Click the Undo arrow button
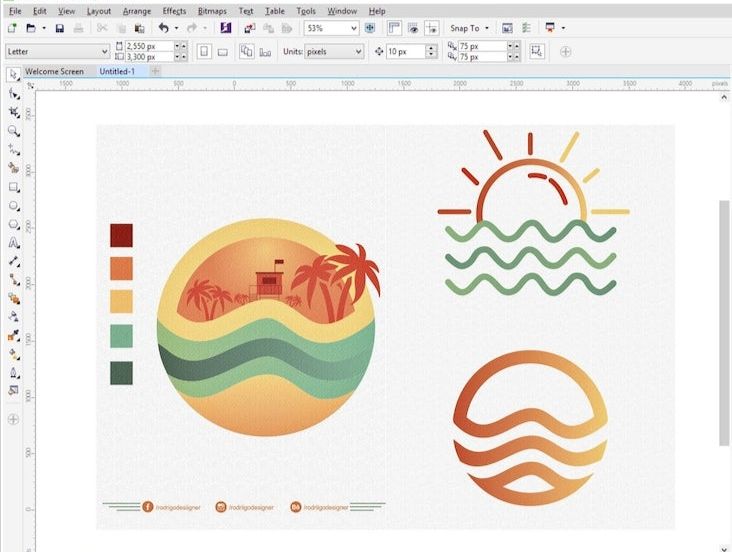The image size is (732, 552). click(x=164, y=29)
